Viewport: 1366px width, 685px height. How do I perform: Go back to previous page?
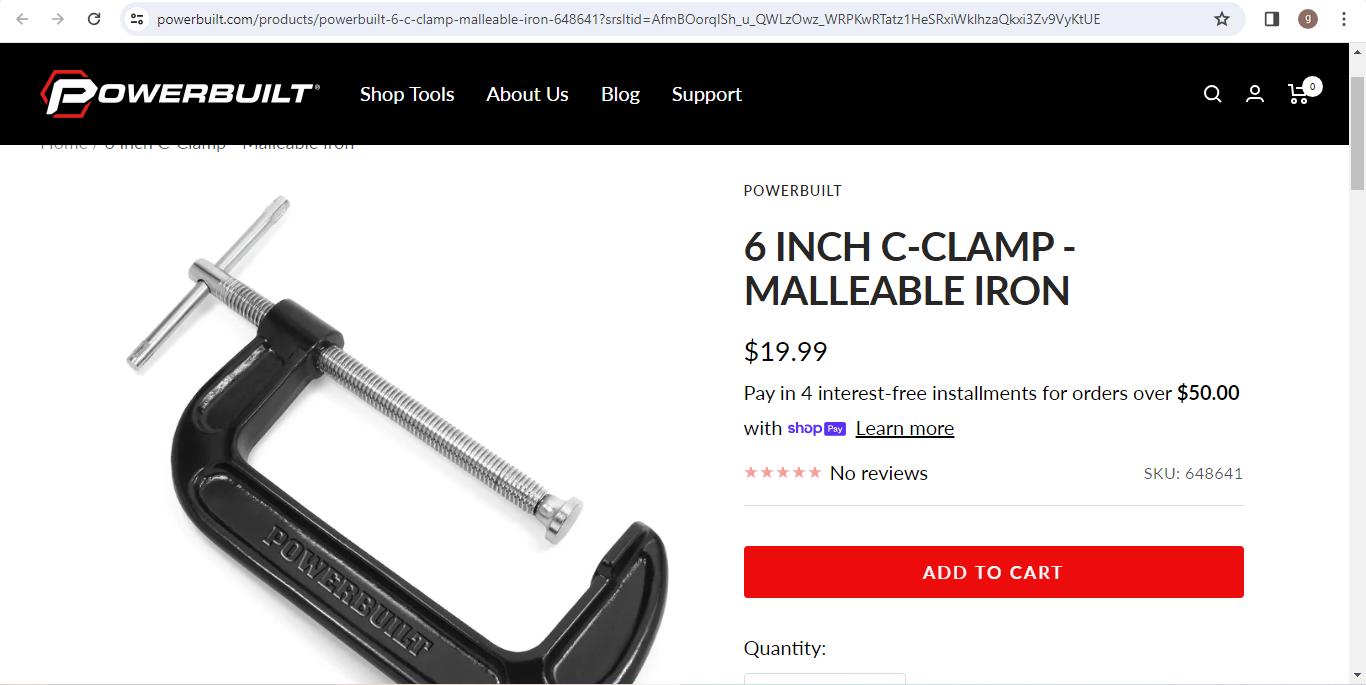click(22, 19)
